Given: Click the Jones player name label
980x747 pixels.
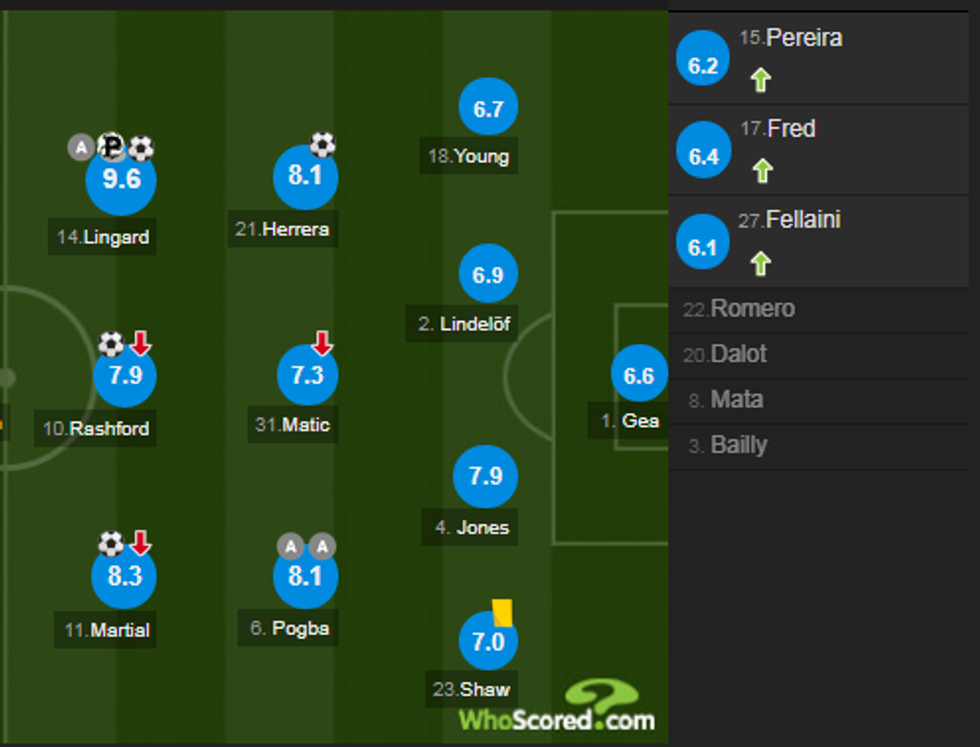Looking at the screenshot, I should tap(470, 527).
